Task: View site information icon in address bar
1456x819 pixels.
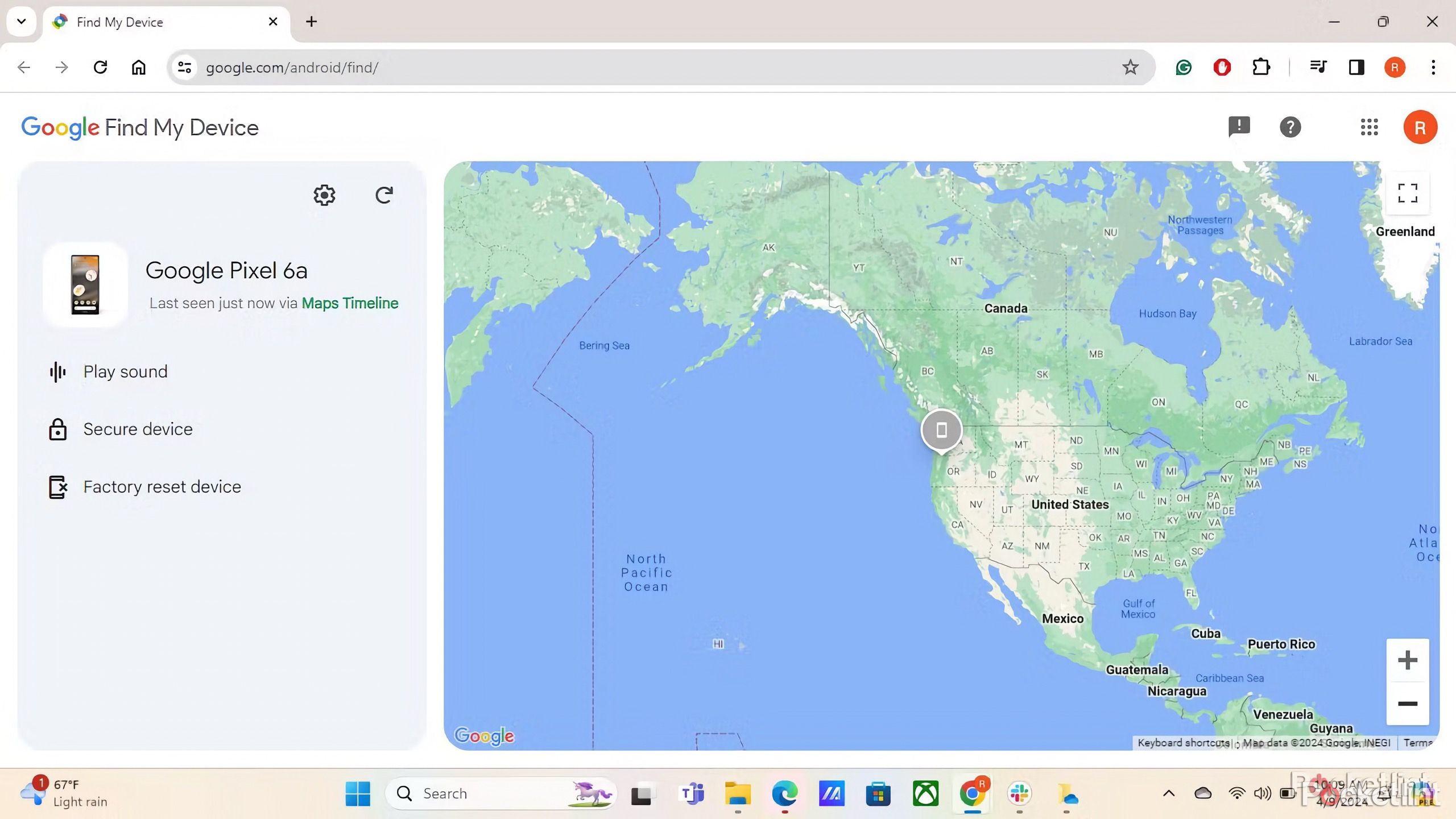Action: click(184, 68)
